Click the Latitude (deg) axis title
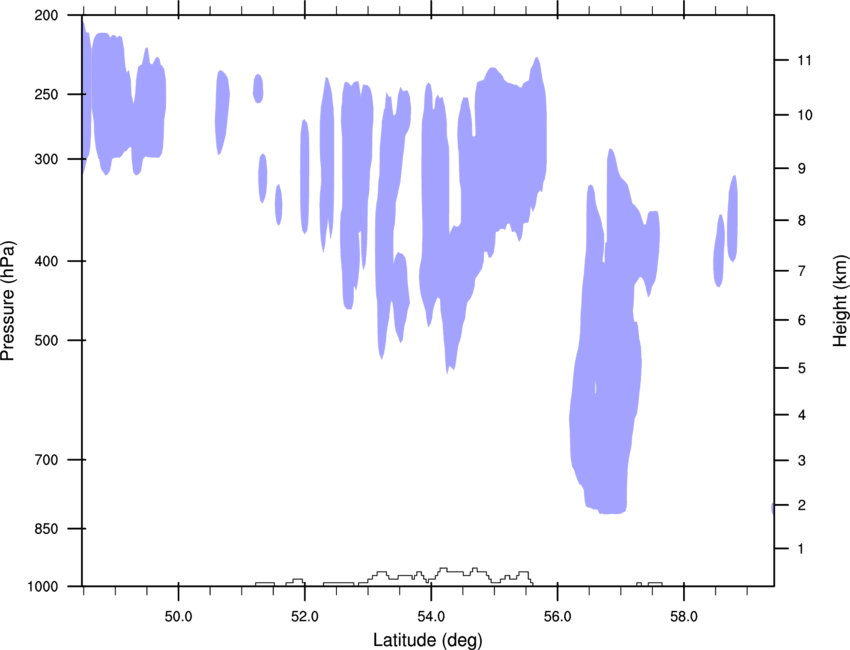Viewport: 850px width, 650px height. point(428,639)
